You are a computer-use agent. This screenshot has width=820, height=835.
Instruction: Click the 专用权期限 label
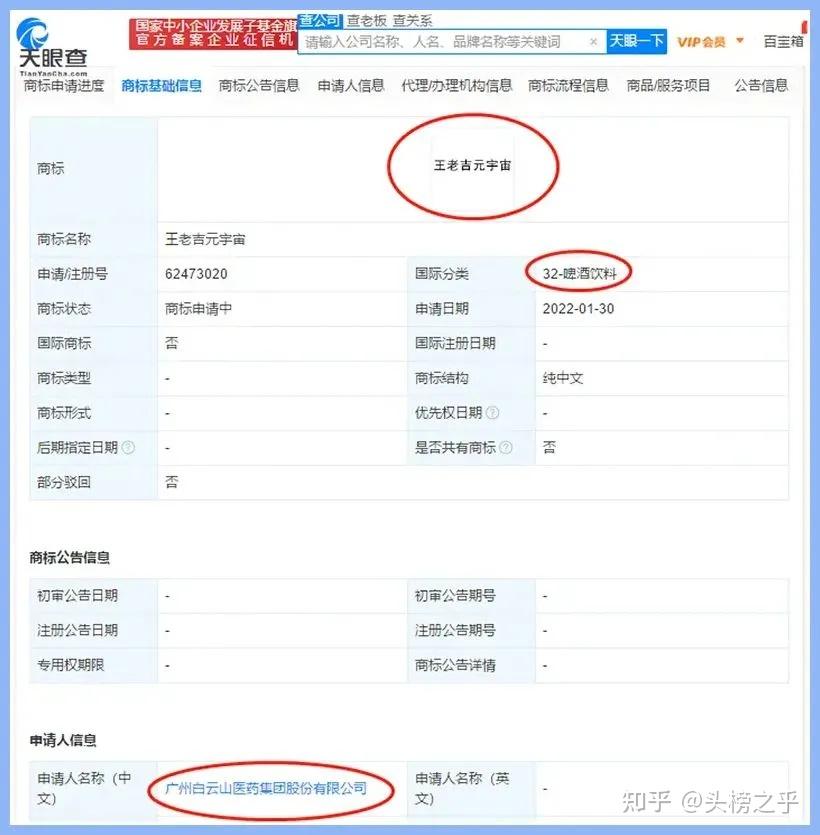click(70, 665)
